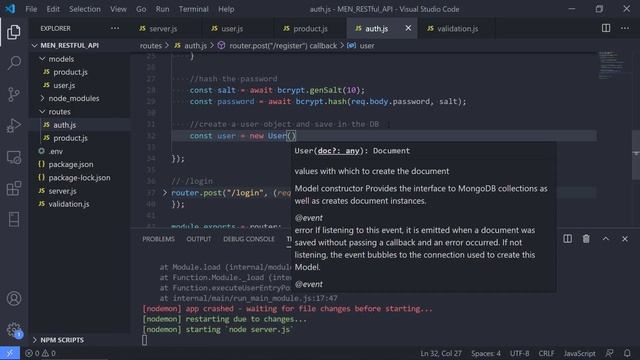640x360 pixels.
Task: Open the Remote Explorer view
Action: 14,157
